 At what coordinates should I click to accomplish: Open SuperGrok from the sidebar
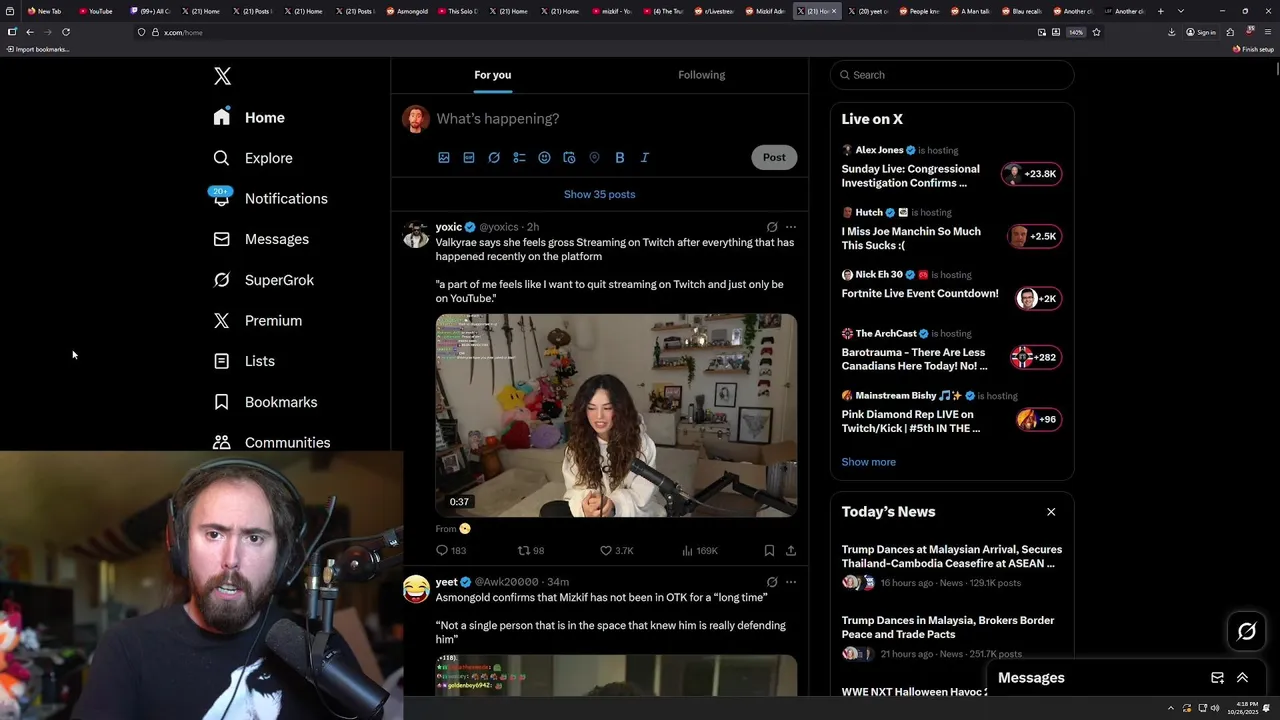pos(263,280)
